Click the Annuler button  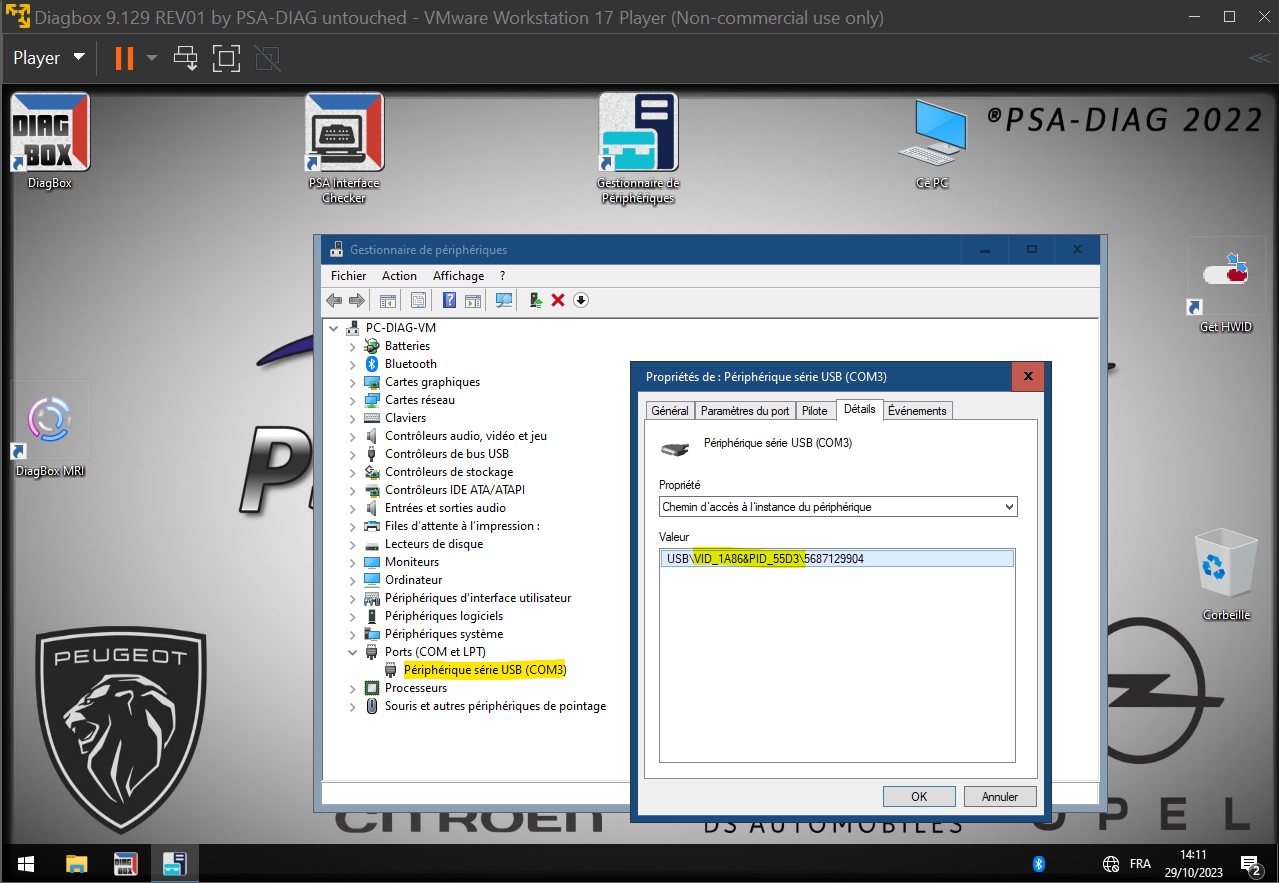999,796
